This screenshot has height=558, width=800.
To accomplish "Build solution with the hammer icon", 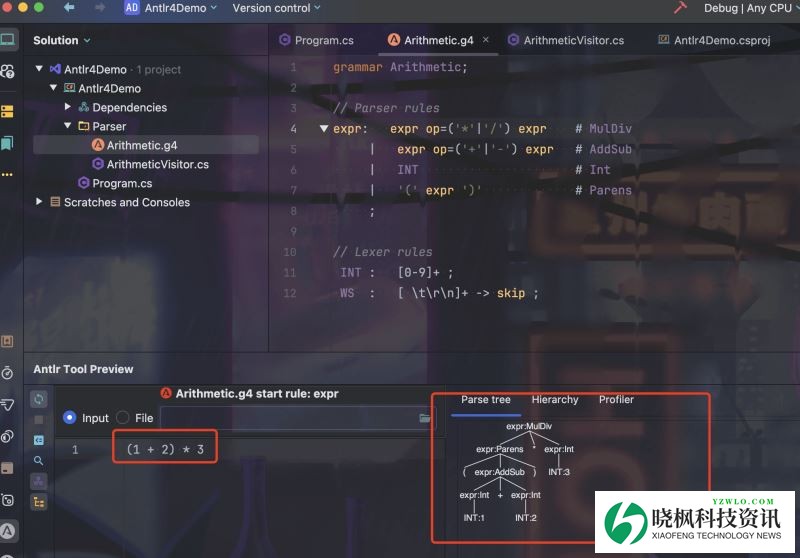I will [680, 8].
